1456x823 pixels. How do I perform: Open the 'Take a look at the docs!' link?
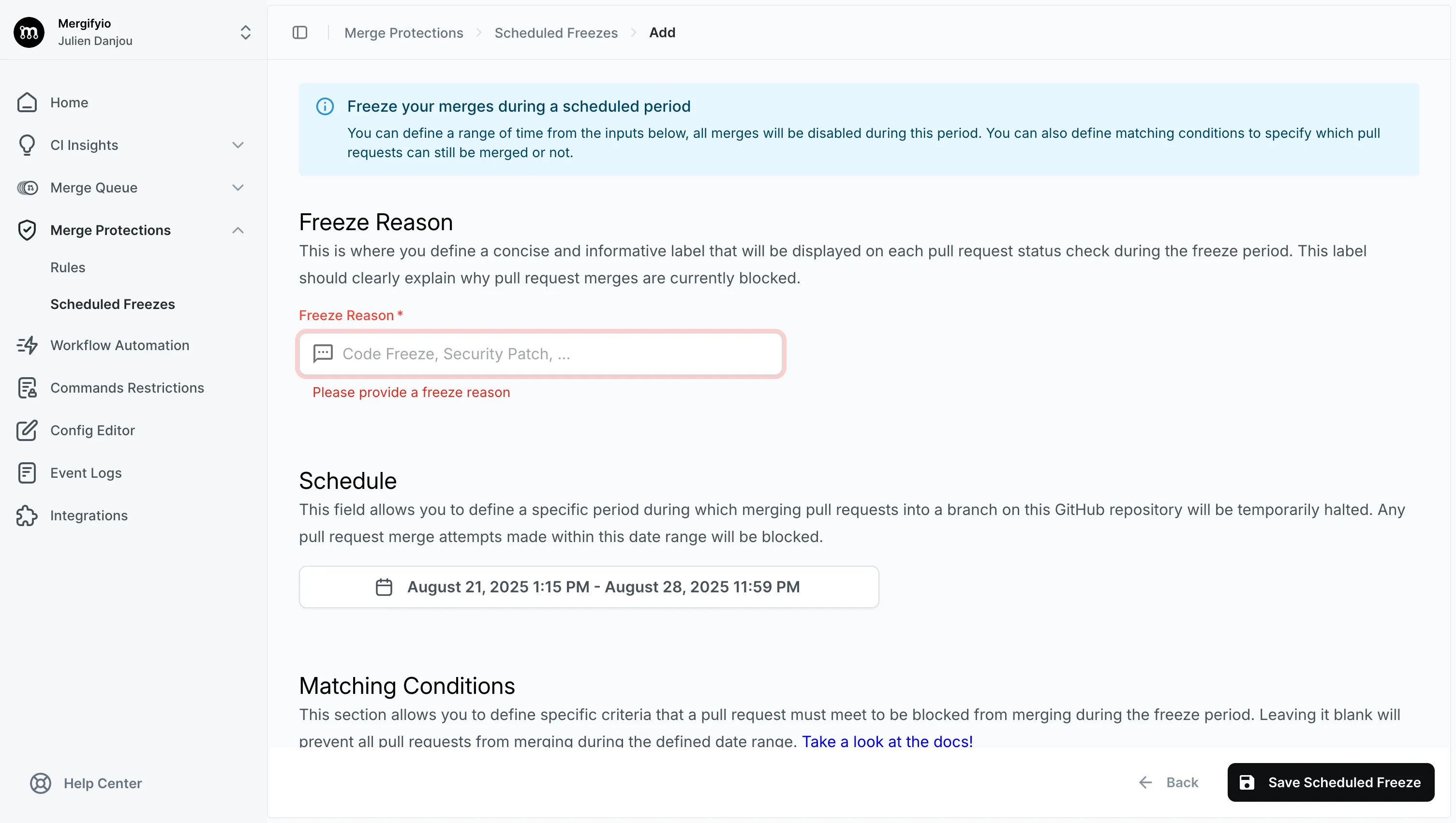(887, 741)
